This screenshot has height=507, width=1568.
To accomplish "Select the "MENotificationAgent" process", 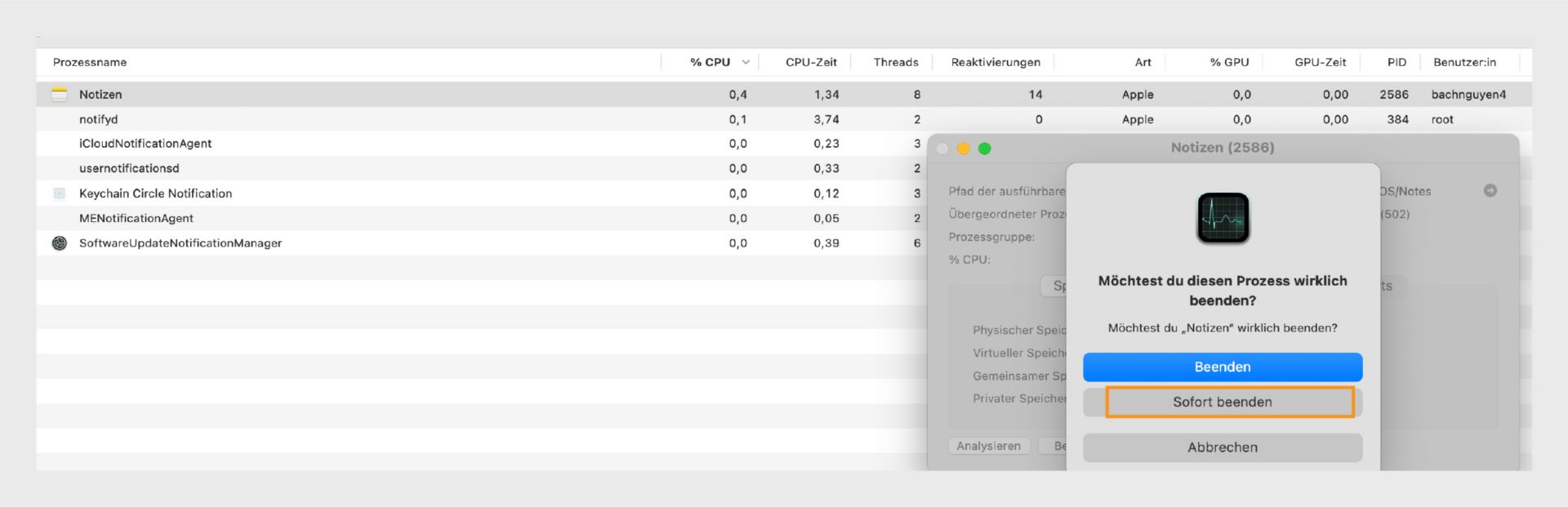I will [136, 218].
